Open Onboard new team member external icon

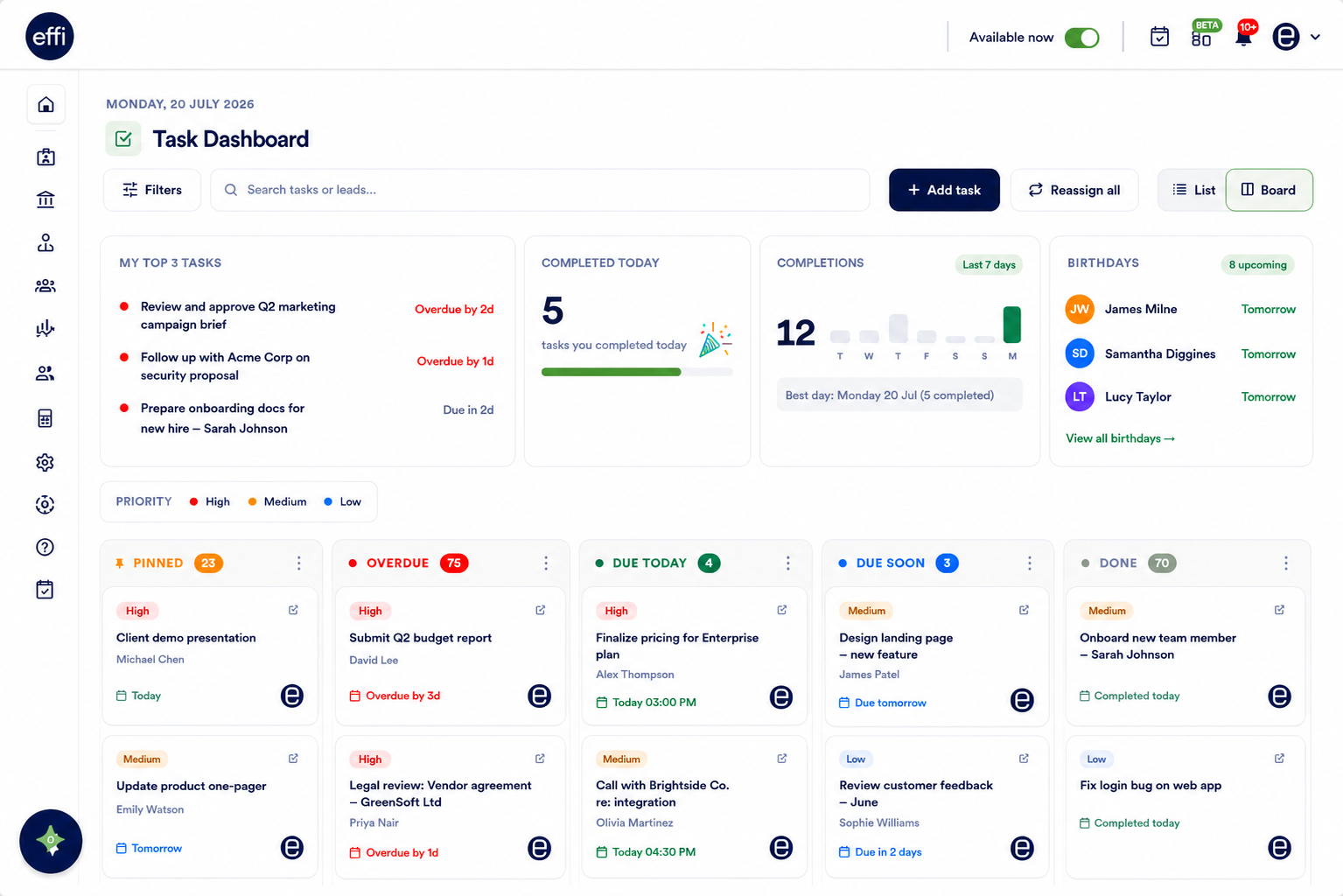[1279, 610]
